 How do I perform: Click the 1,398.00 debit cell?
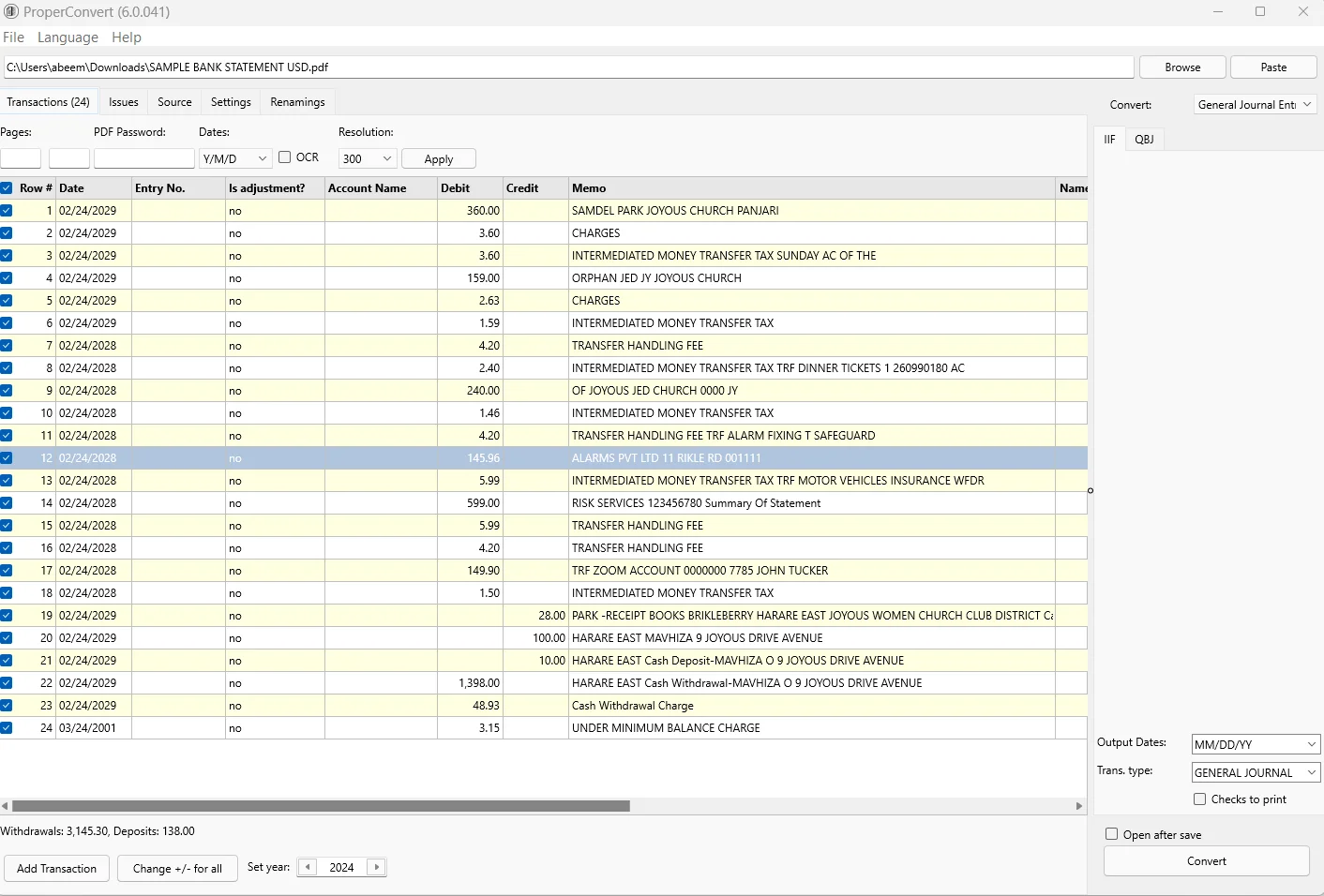coord(470,683)
